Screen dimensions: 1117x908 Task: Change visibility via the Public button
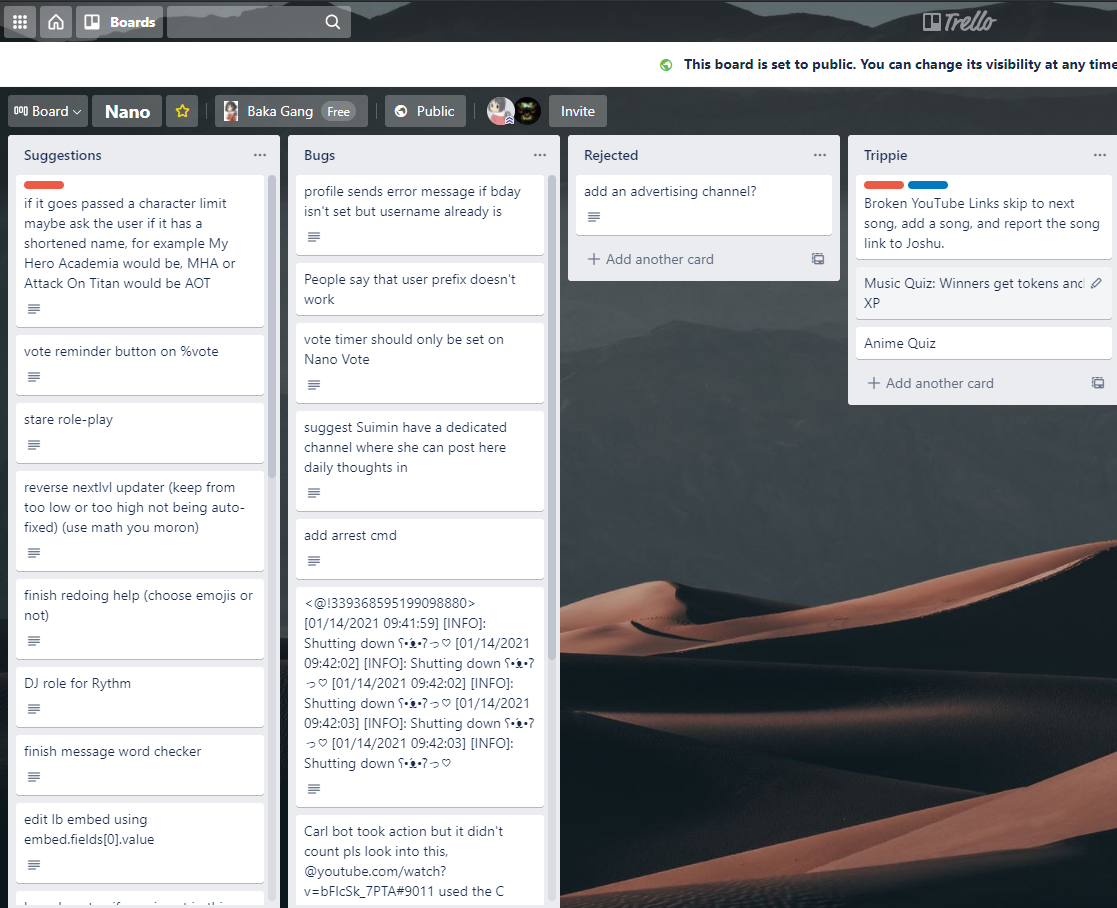coord(425,111)
